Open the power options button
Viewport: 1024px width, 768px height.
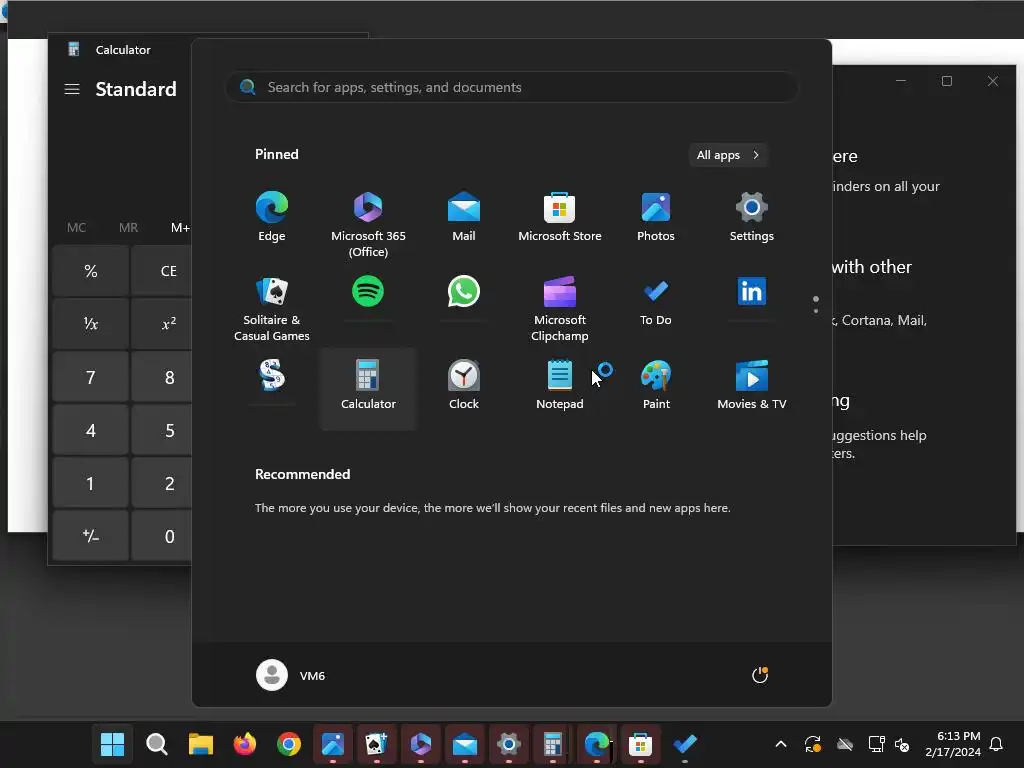point(760,675)
